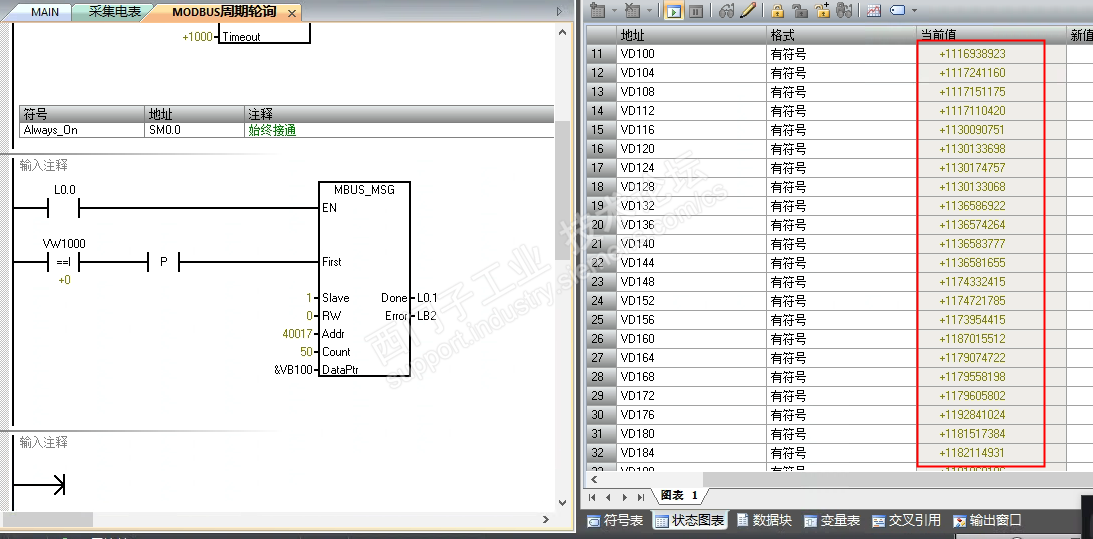Click the insert row icon in status chart toolbar
This screenshot has width=1093, height=539.
click(x=597, y=10)
